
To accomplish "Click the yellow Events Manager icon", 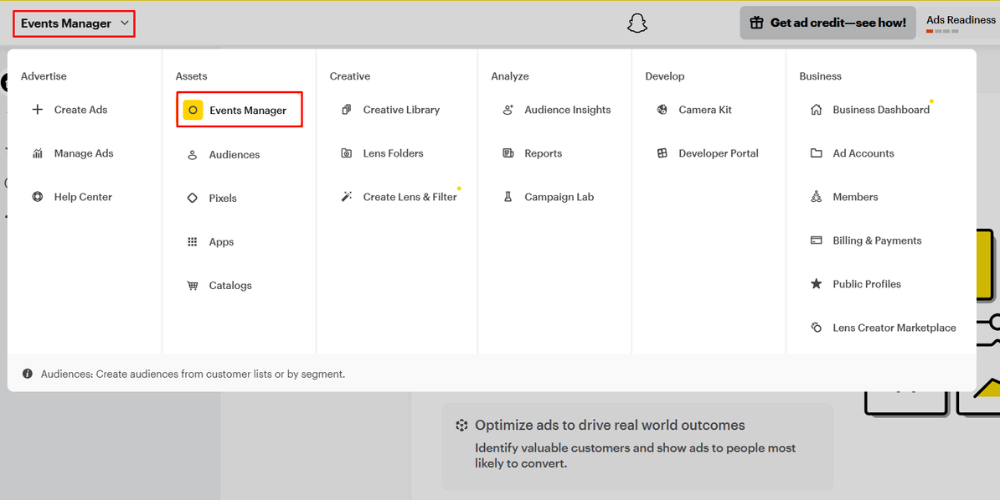I will pyautogui.click(x=193, y=110).
